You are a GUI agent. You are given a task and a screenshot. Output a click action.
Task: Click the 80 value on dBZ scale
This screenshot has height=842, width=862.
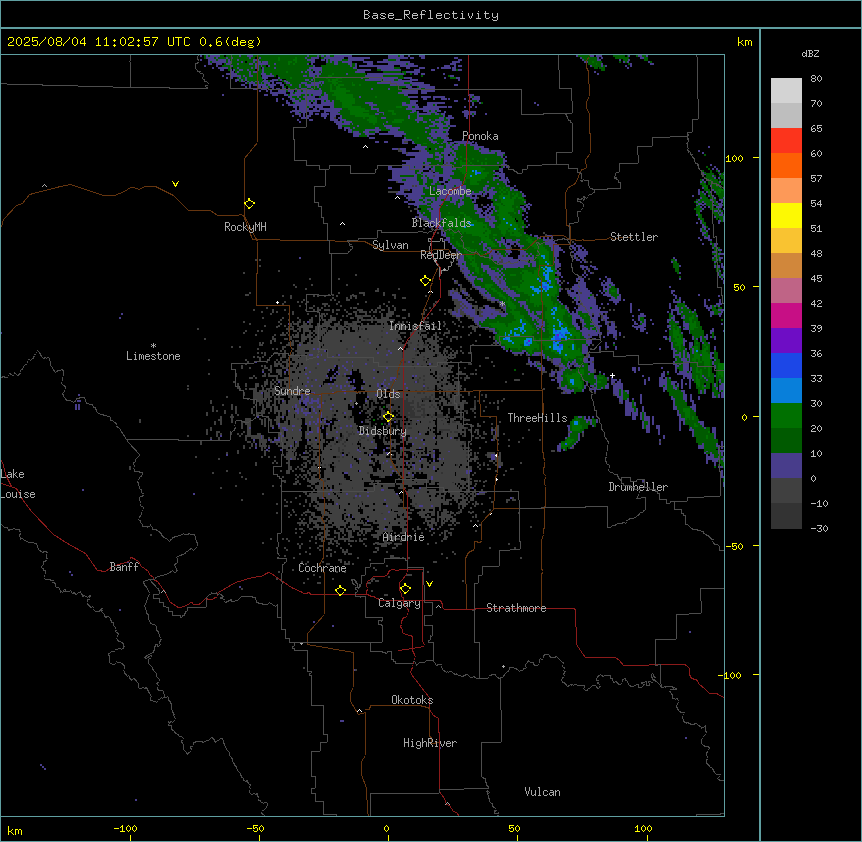(816, 79)
